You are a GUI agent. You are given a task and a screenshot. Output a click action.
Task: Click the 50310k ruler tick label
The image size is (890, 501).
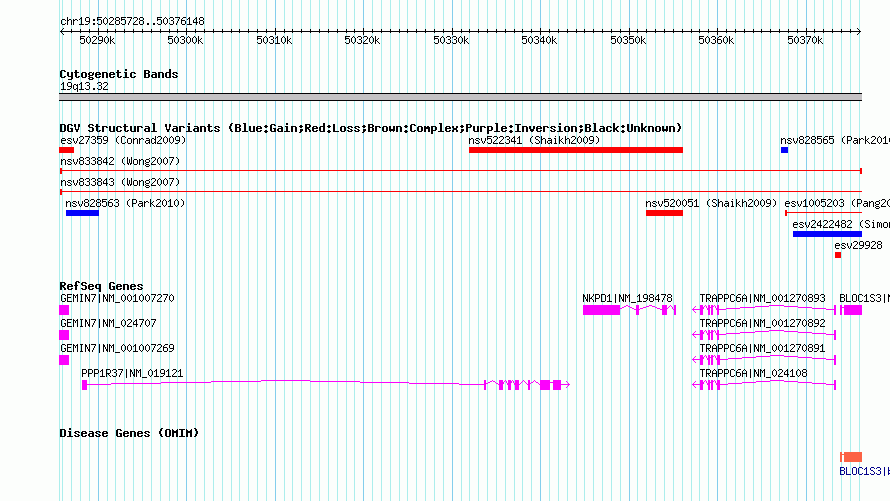point(274,40)
